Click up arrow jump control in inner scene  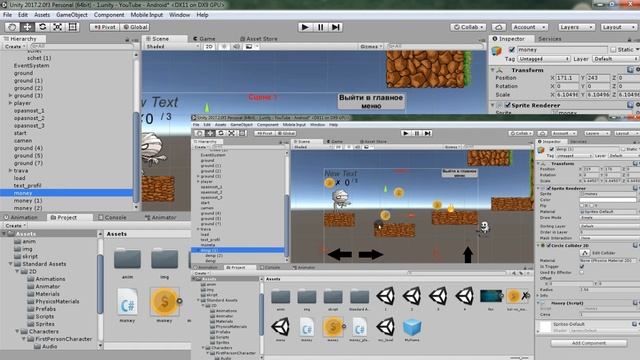pos(468,255)
